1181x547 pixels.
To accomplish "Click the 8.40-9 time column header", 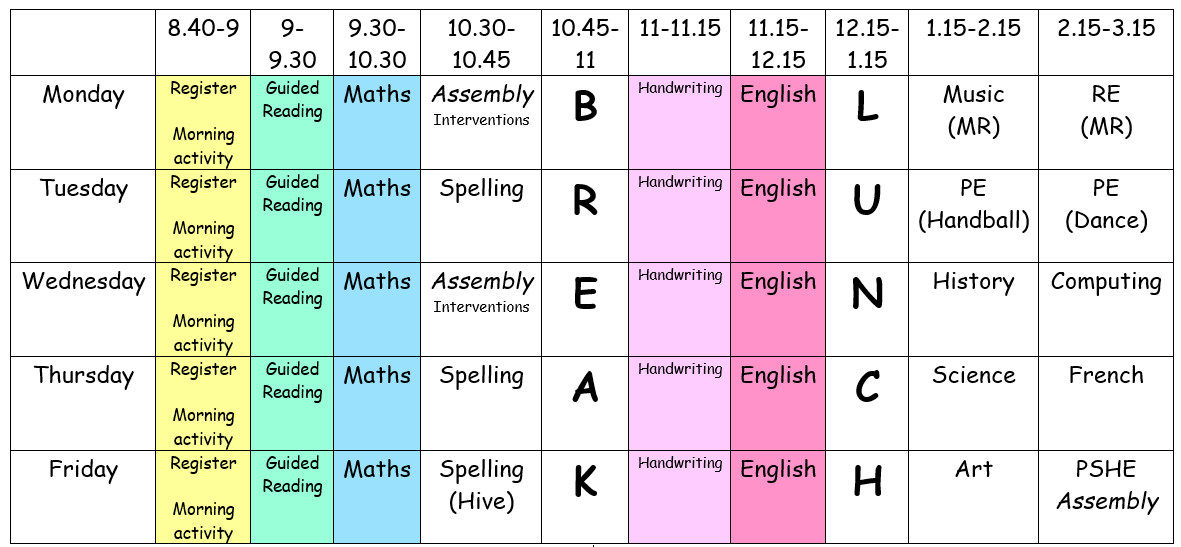I will (203, 42).
